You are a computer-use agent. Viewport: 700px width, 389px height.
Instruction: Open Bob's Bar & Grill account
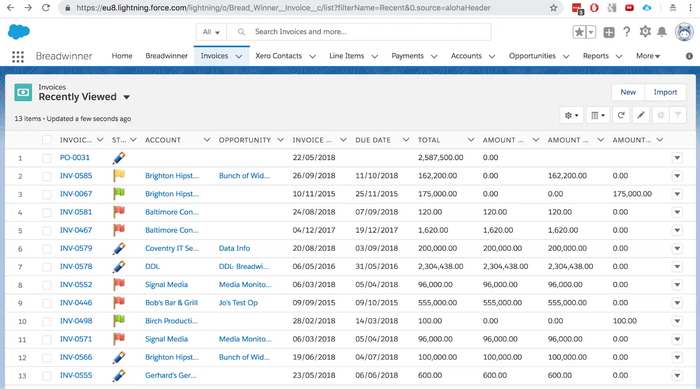coord(171,302)
